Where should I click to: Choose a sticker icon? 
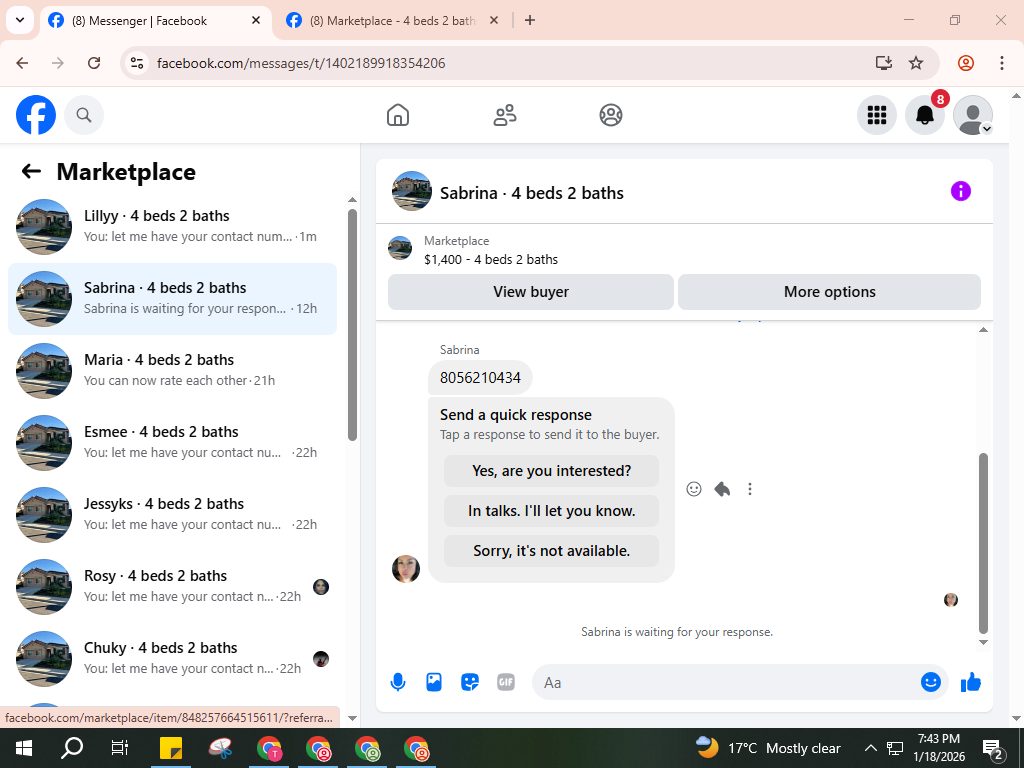click(x=470, y=682)
